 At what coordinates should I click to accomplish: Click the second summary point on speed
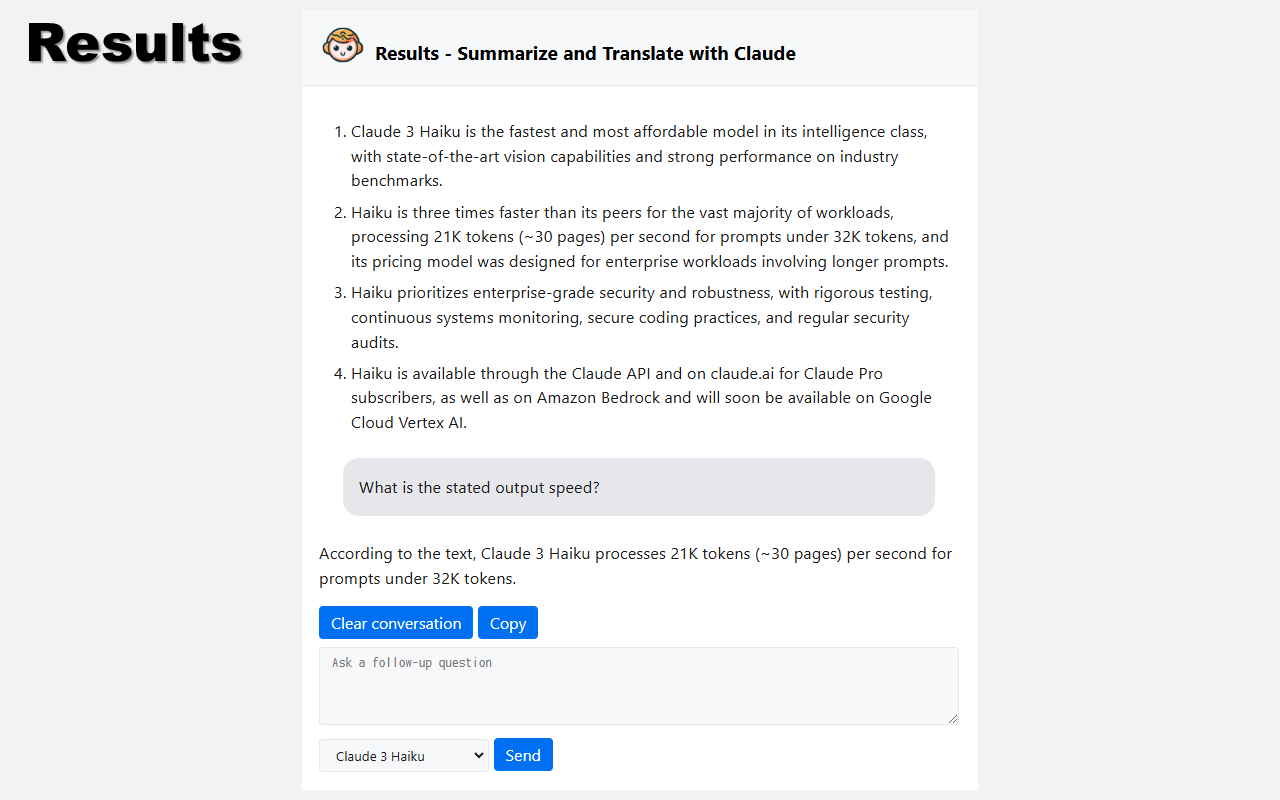(649, 238)
